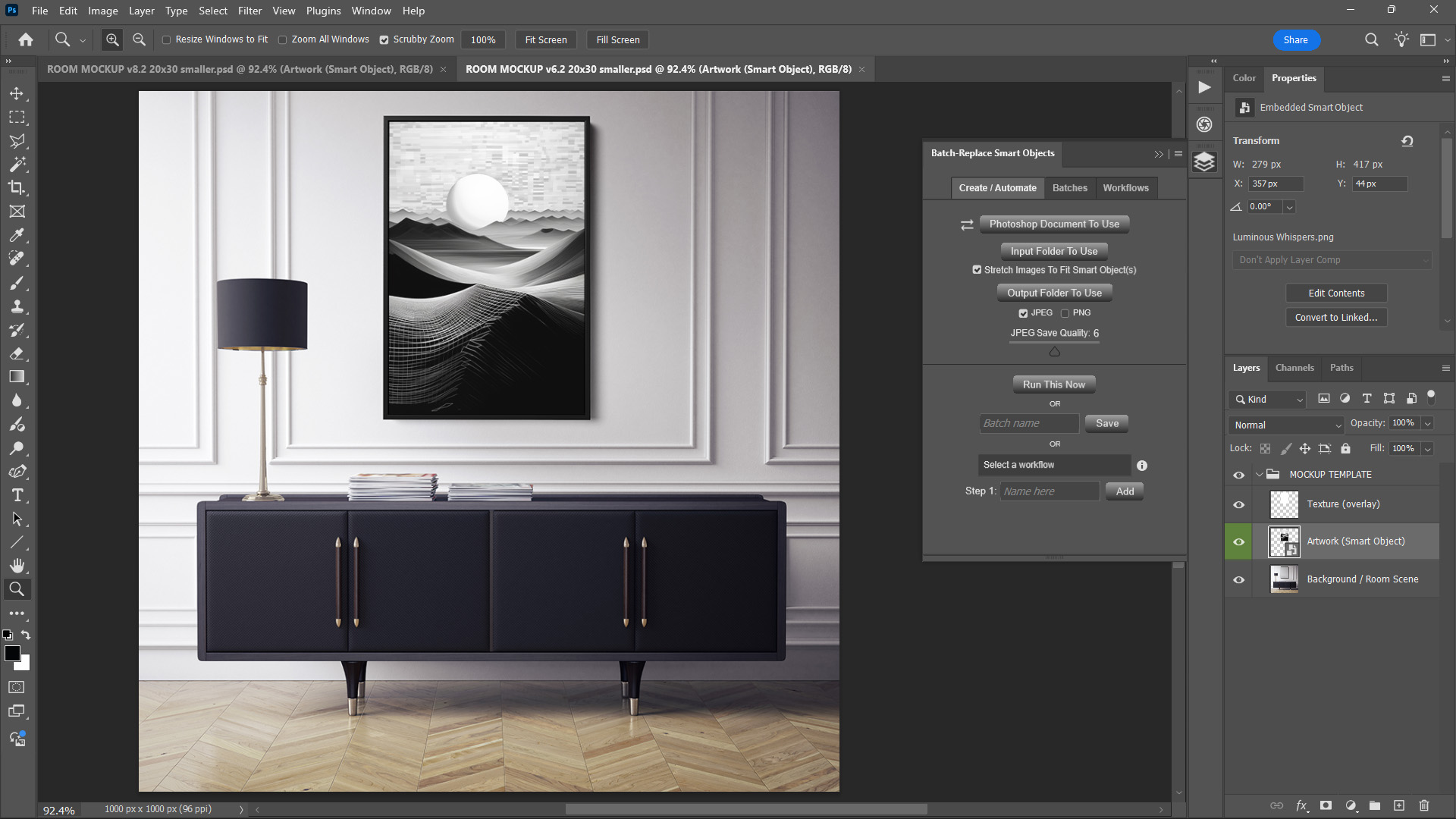Switch to the Batches tab
This screenshot has width=1456, height=819.
1069,188
